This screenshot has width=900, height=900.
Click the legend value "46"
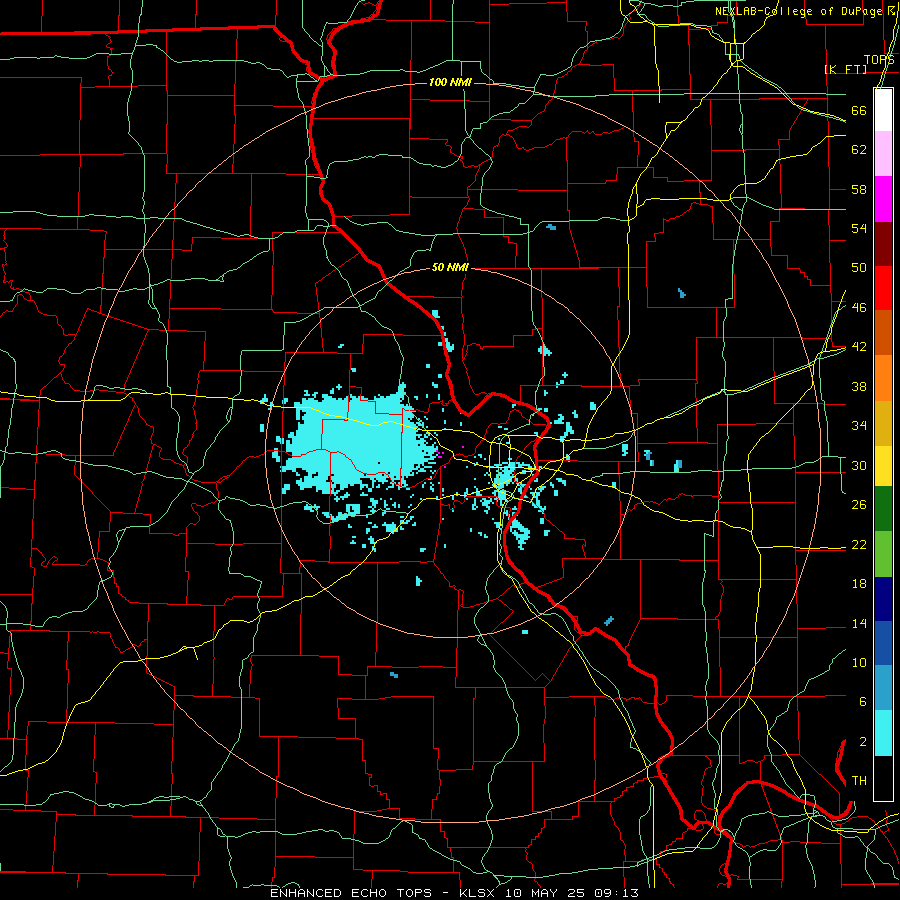[859, 307]
